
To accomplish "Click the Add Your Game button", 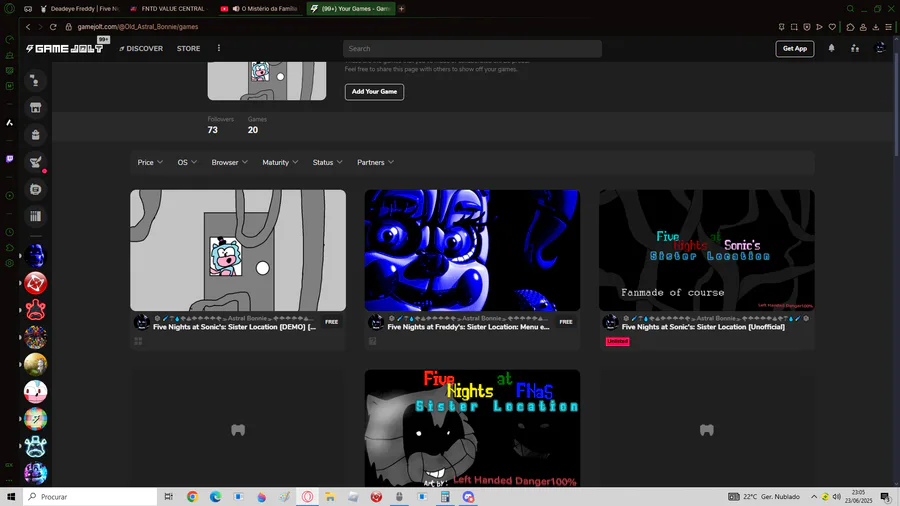I will pos(374,92).
